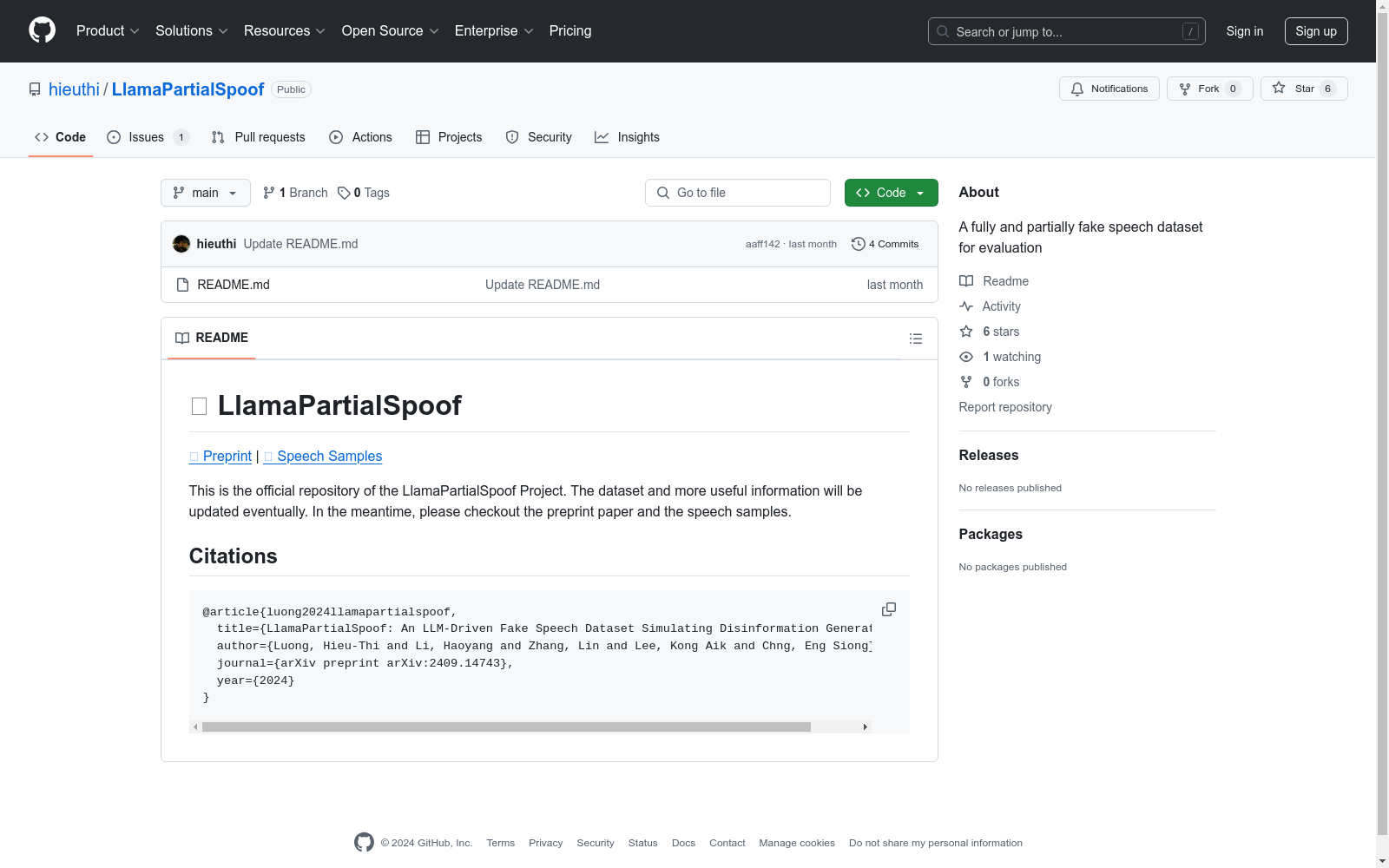Open the Preprint link
This screenshot has height=868, width=1389.
(x=221, y=457)
